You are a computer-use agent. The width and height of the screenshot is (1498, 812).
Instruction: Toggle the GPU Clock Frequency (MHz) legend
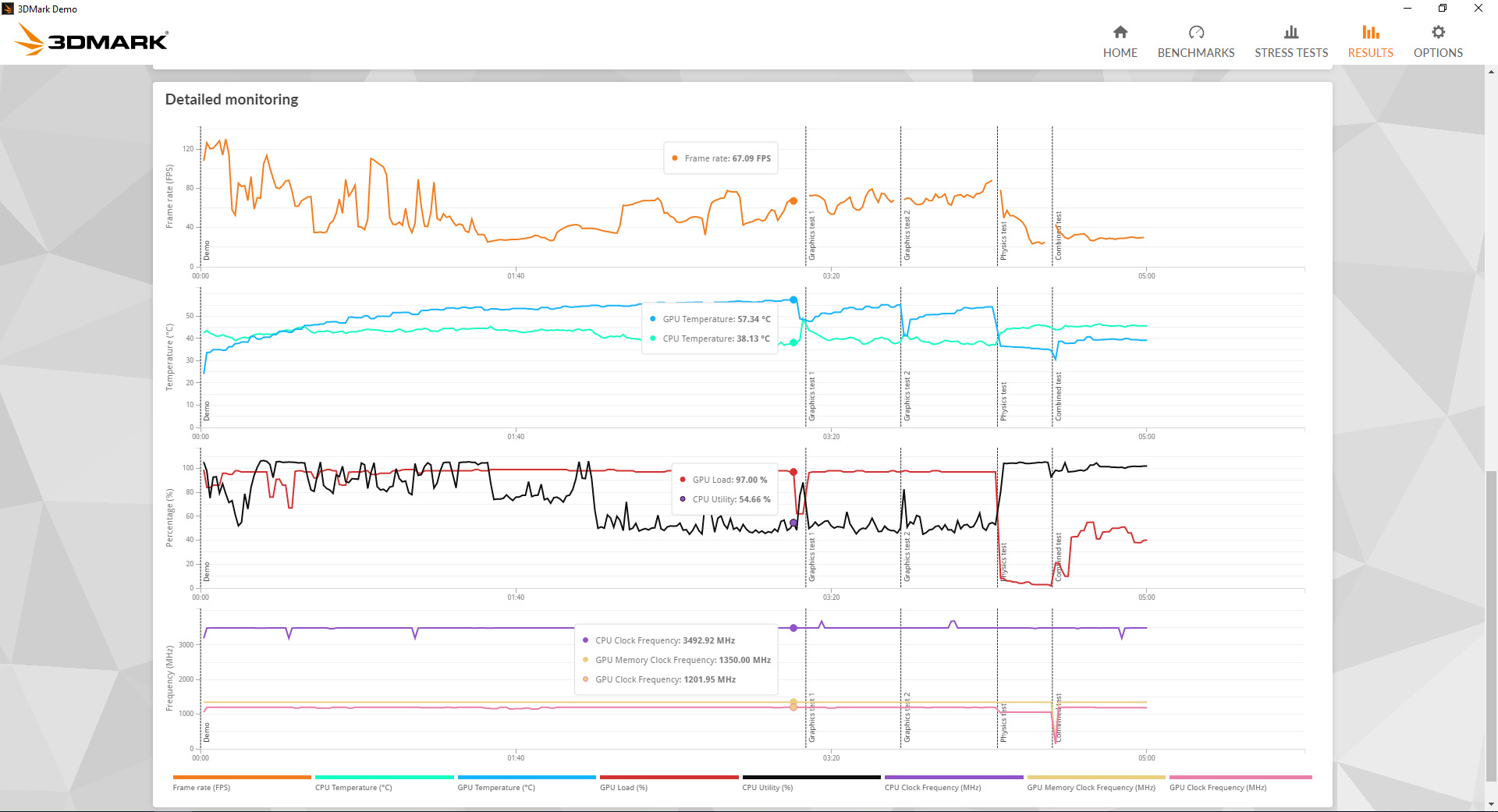click(1241, 783)
